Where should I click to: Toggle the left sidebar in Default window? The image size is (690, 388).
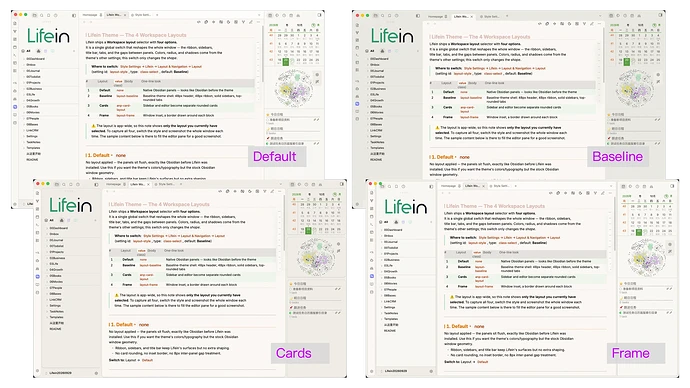(x=74, y=15)
